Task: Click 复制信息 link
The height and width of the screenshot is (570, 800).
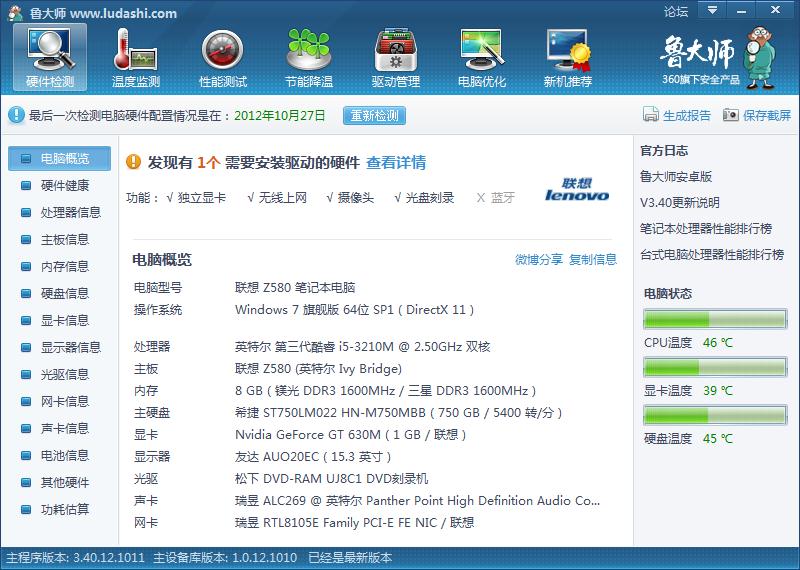Action: (x=593, y=259)
